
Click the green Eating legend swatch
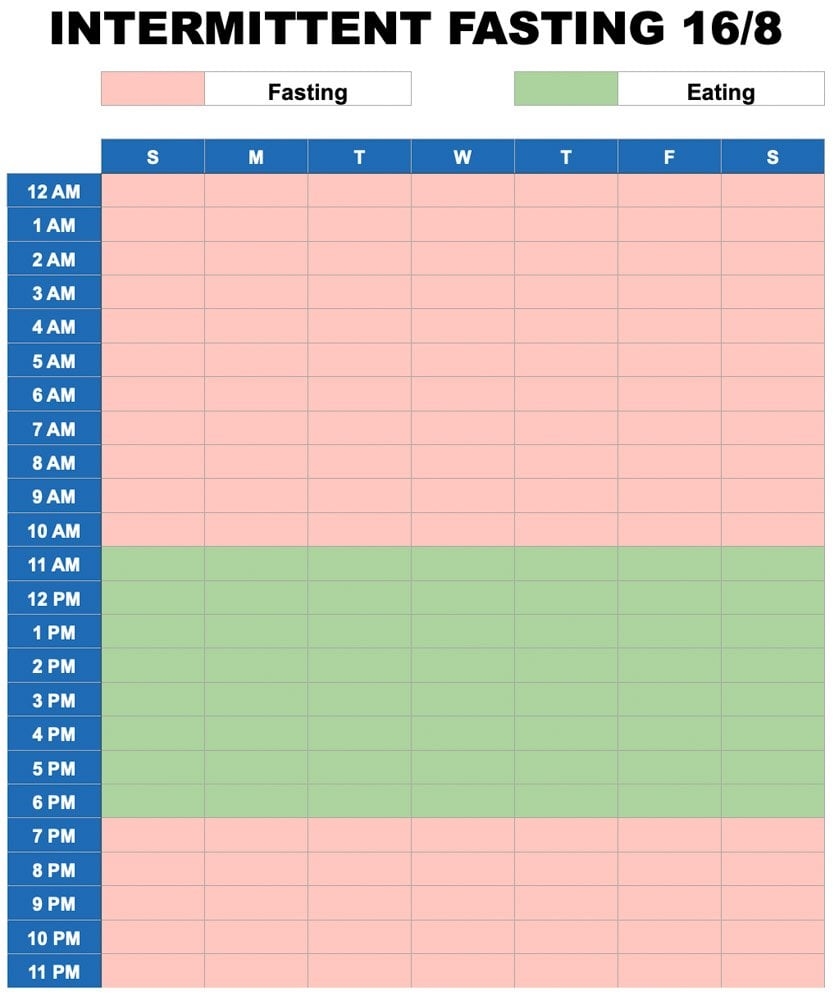(x=566, y=89)
